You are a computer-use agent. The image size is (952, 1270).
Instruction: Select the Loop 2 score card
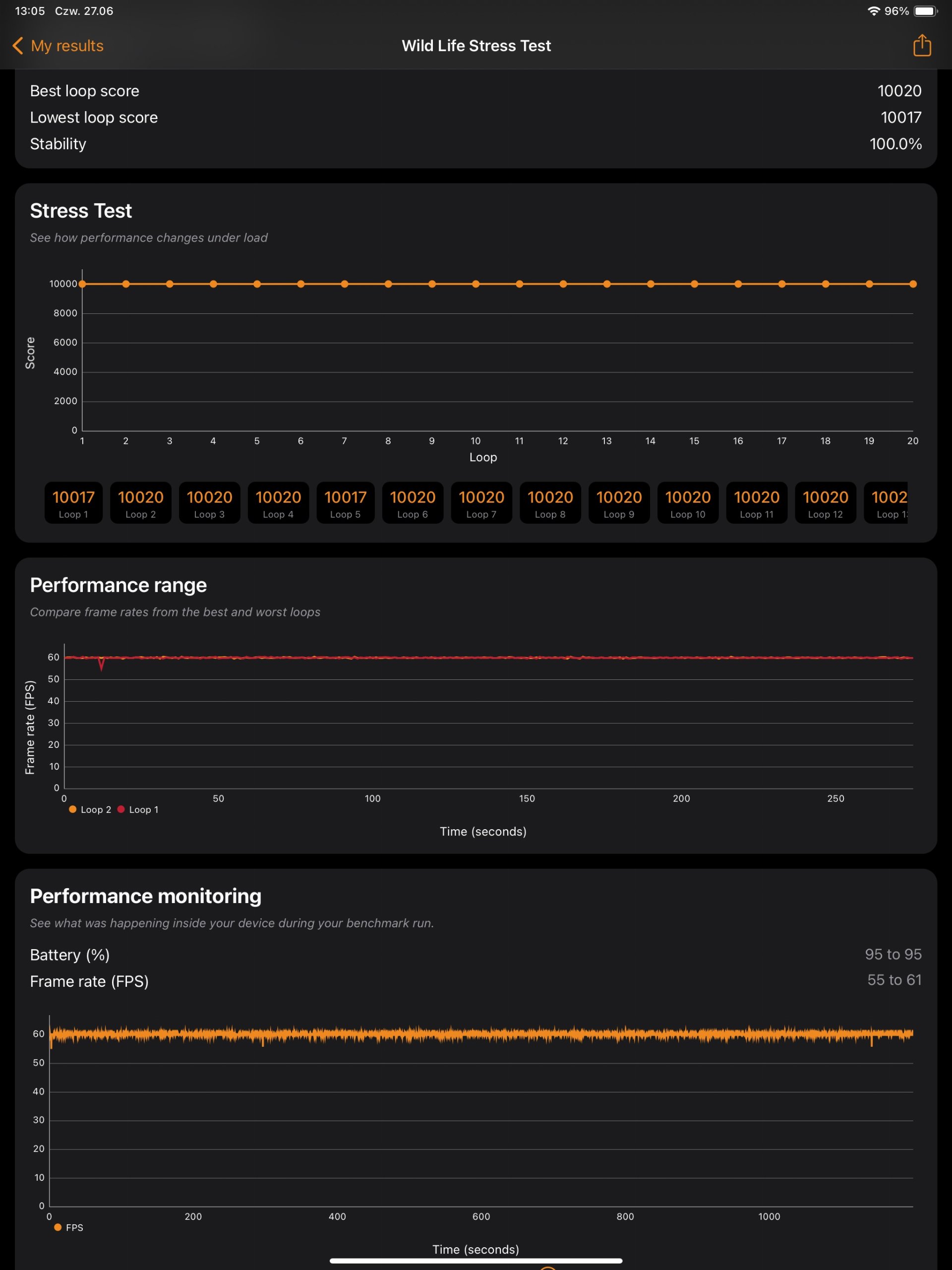(141, 502)
